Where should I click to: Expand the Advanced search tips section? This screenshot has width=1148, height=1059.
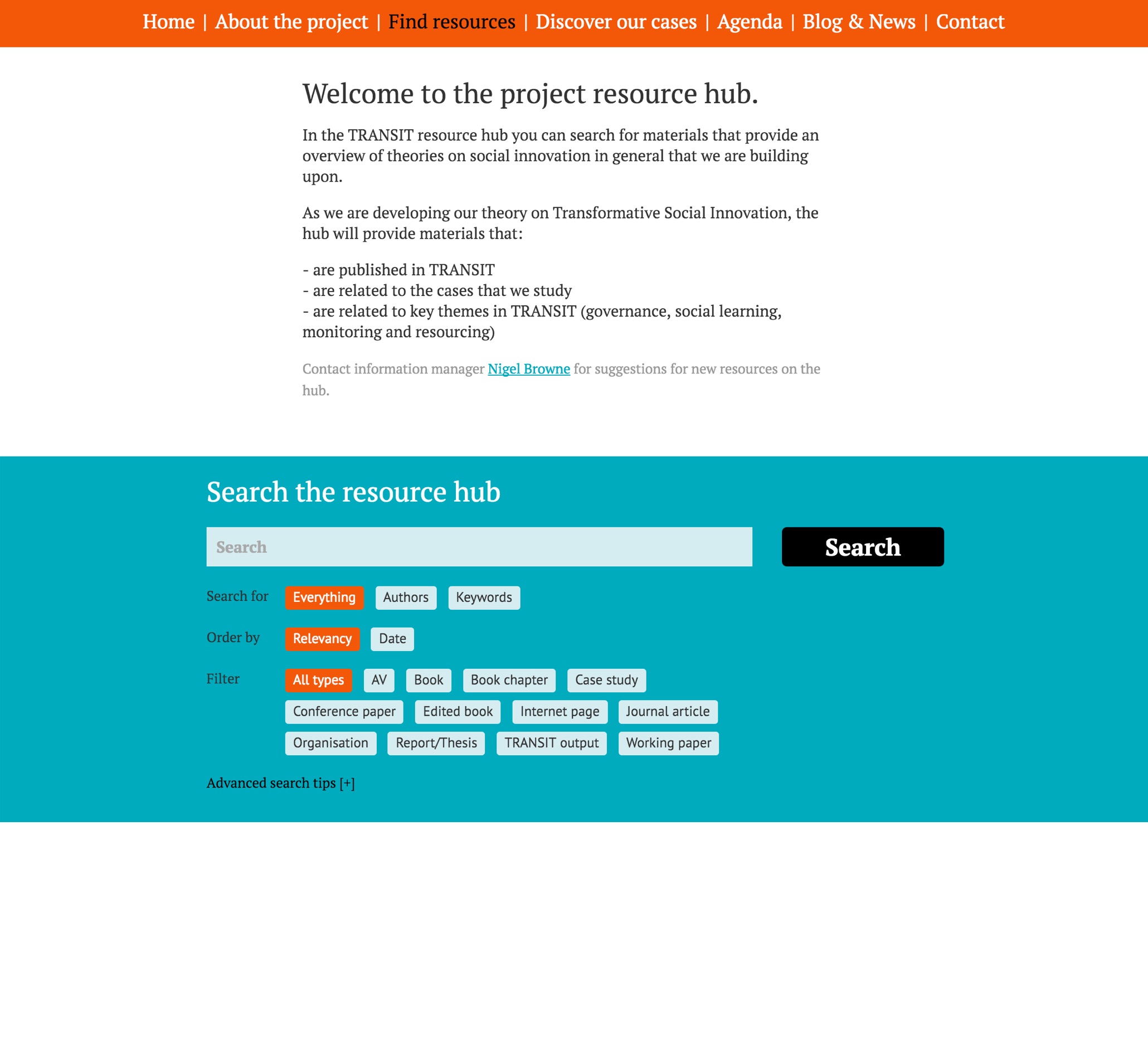click(281, 782)
